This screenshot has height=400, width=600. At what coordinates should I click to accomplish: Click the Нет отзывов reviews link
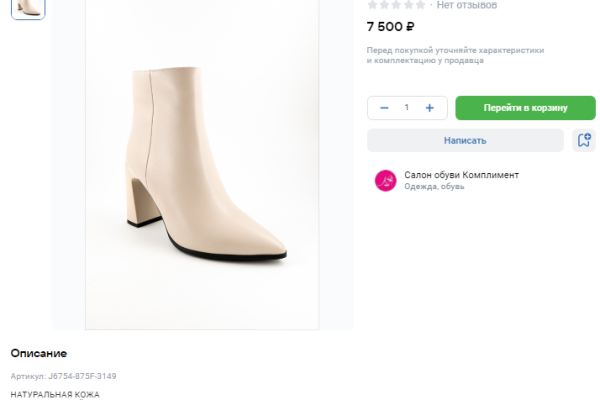[467, 5]
